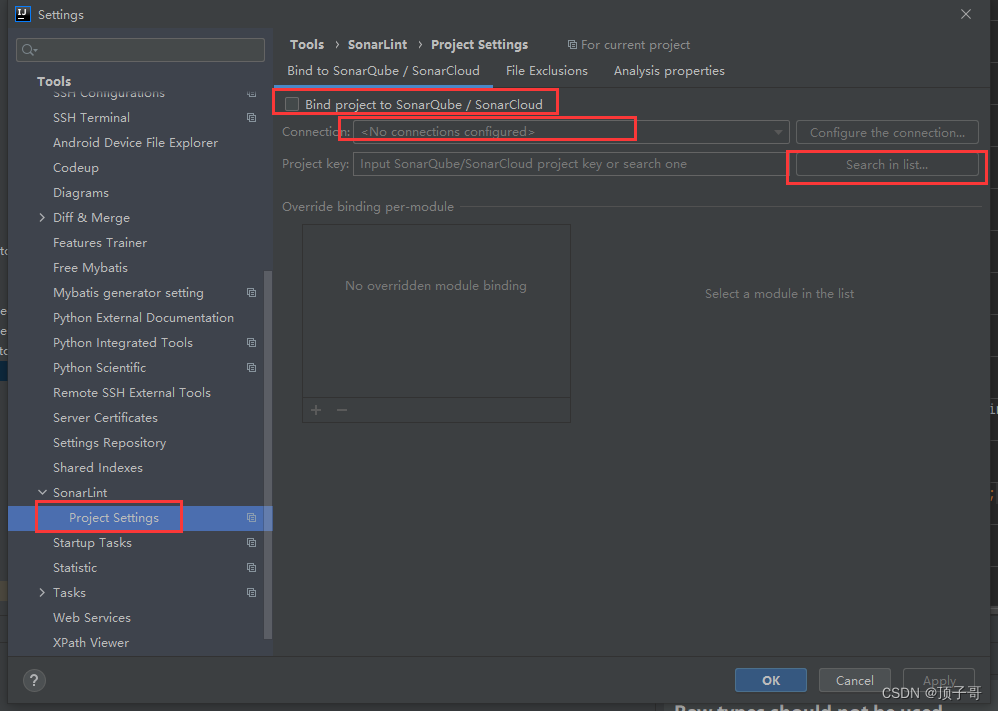Click the settings search field

coord(140,50)
